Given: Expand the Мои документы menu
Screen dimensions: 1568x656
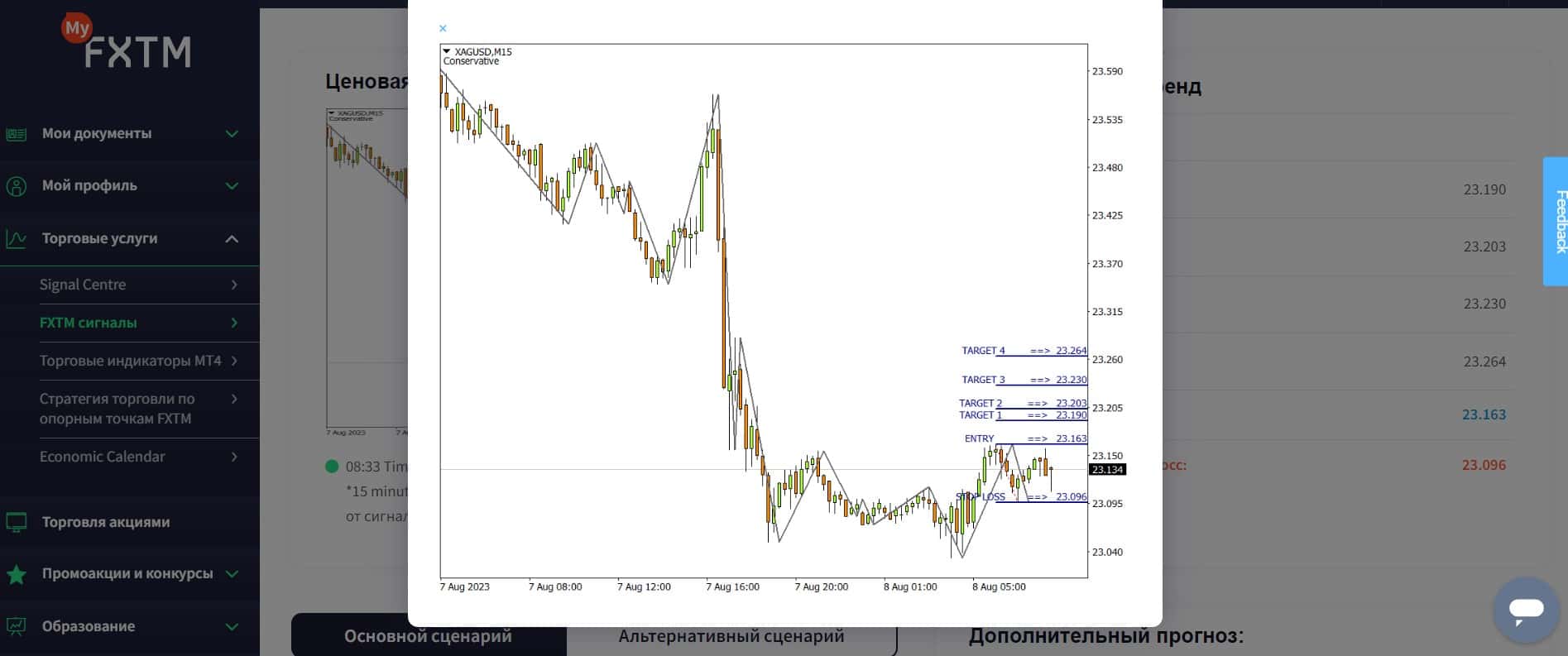Looking at the screenshot, I should tap(233, 133).
